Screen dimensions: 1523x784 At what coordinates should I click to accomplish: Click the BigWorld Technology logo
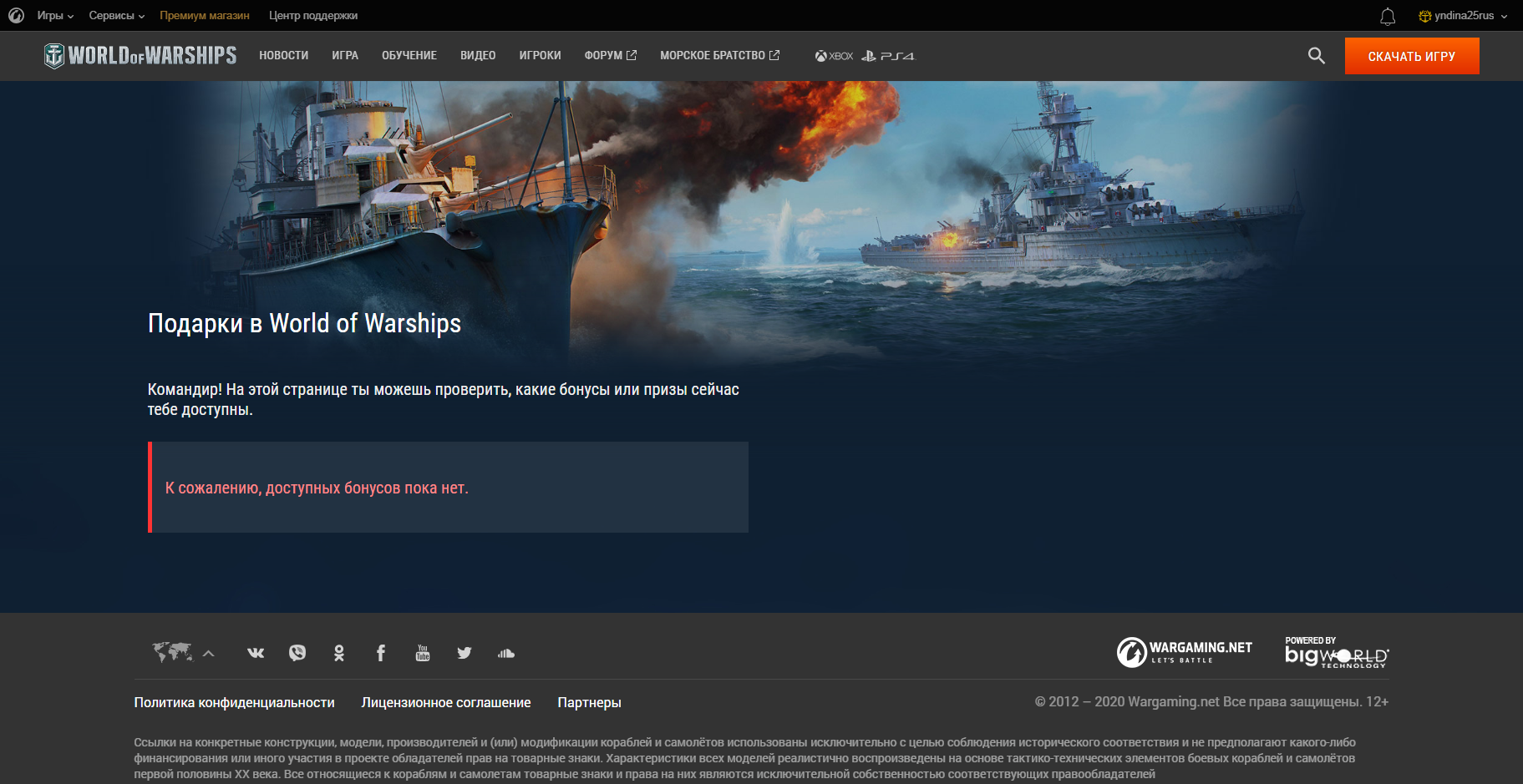coord(1337,652)
